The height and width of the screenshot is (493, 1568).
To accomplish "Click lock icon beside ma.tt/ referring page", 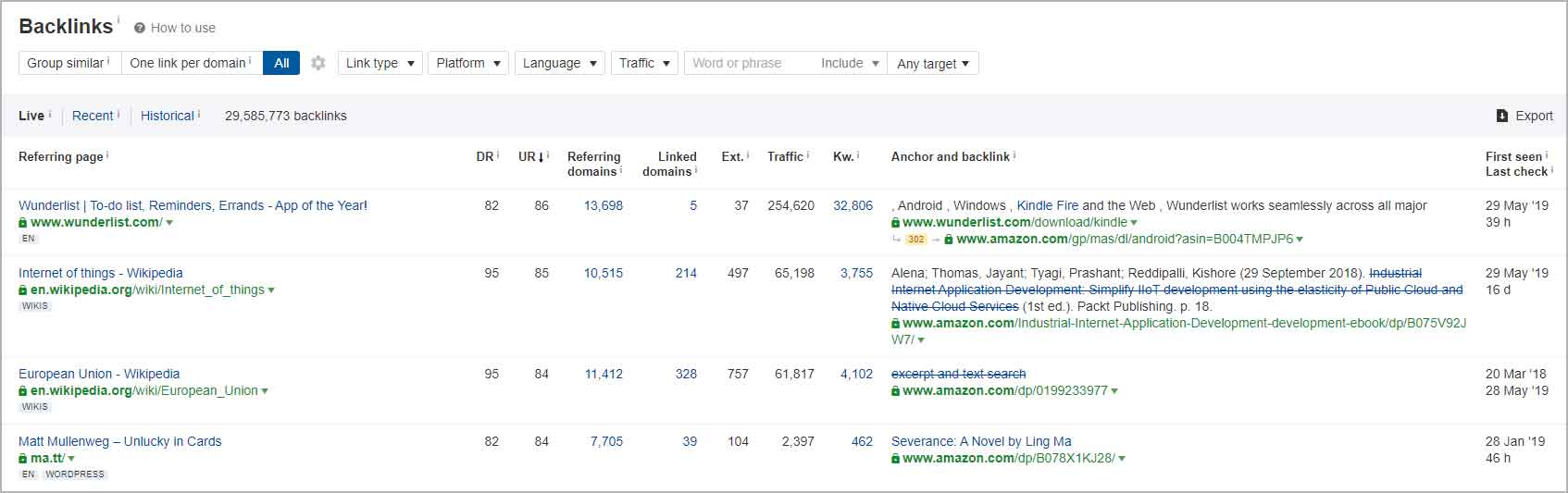I will tap(23, 459).
